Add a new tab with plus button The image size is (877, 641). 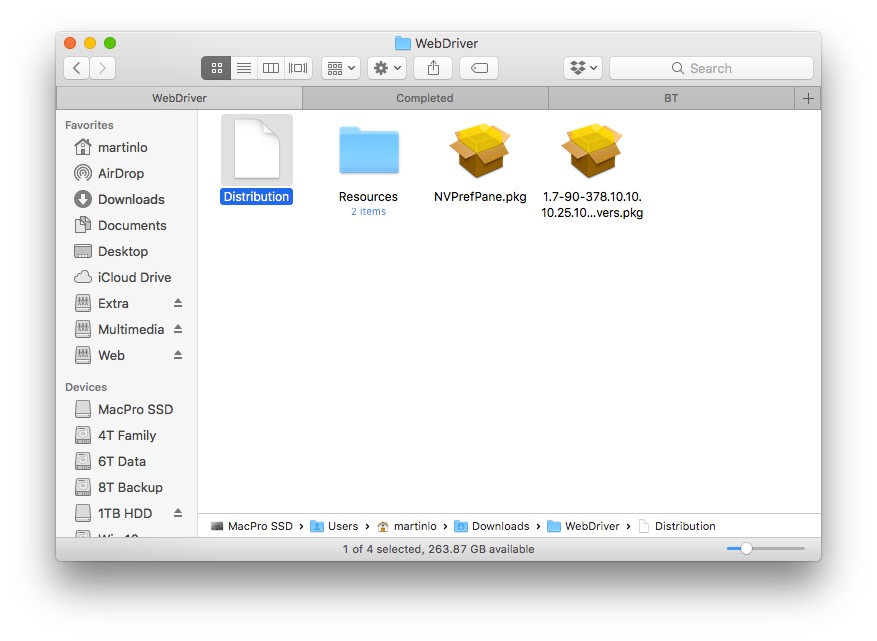[808, 98]
